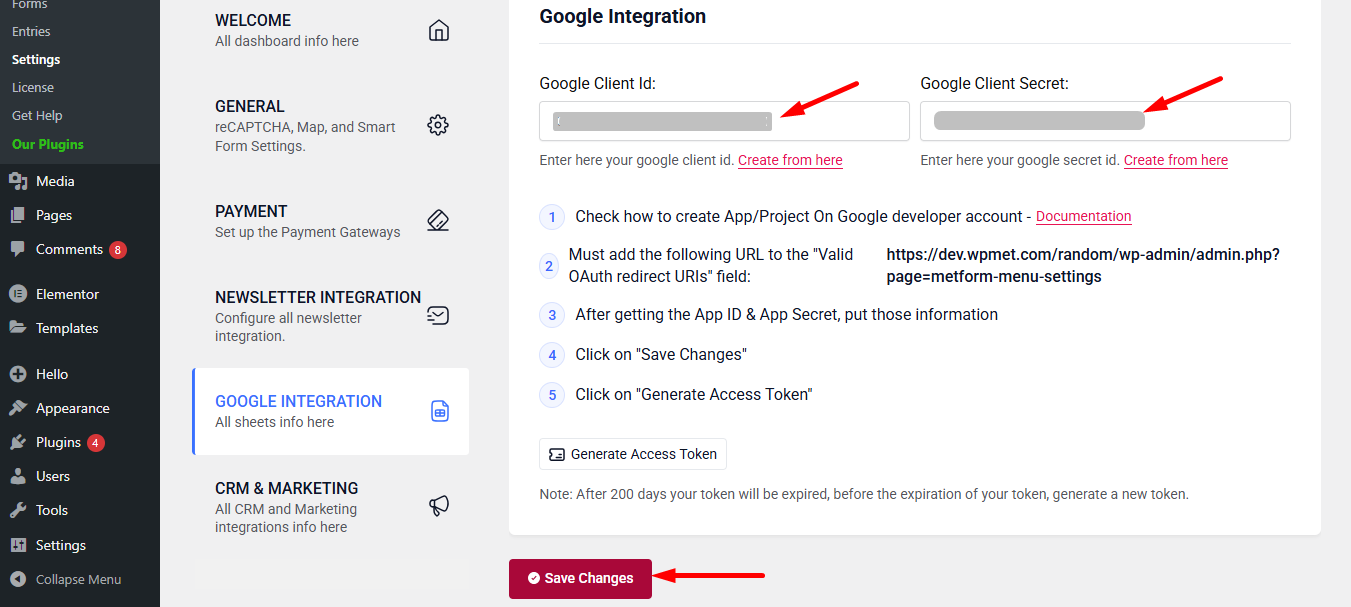This screenshot has height=607, width=1351.
Task: Click the megaphone icon on CRM & MARKETING
Action: pos(438,505)
